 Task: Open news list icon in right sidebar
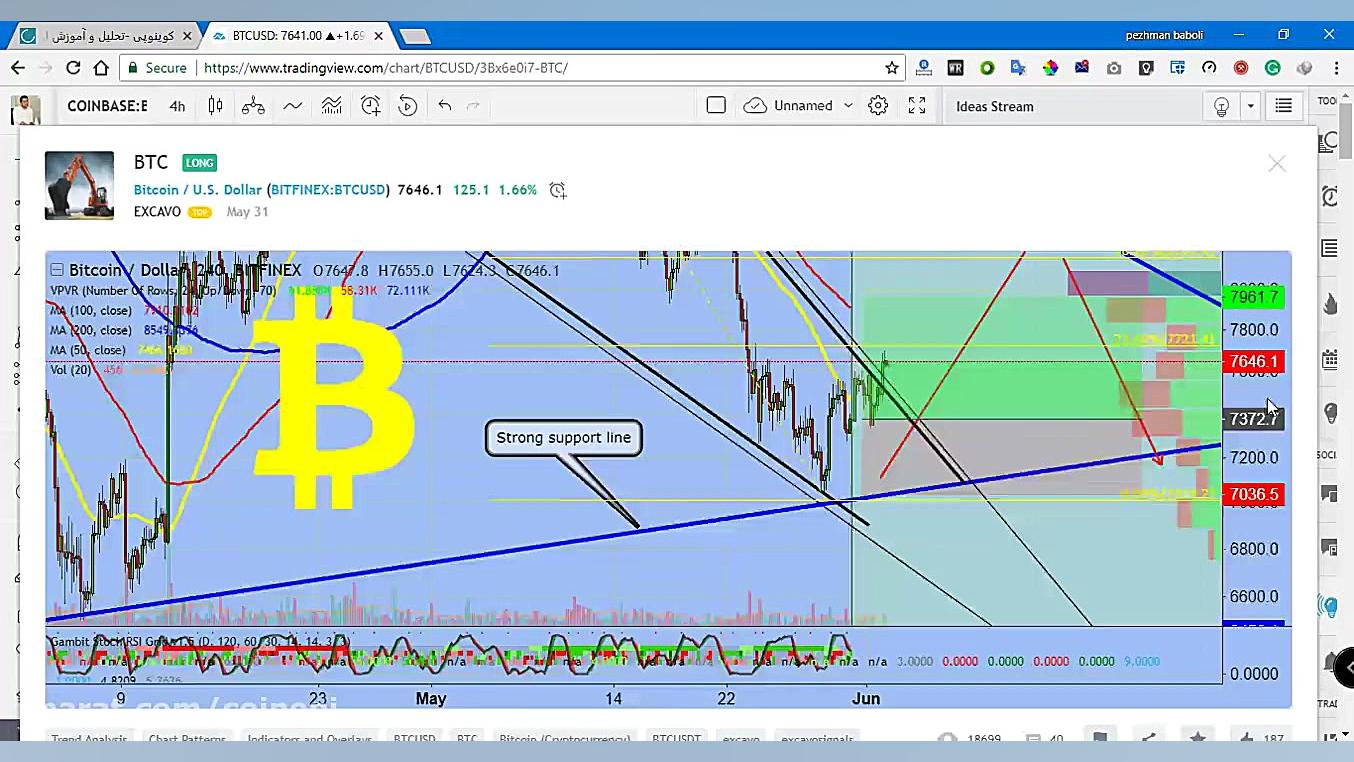pos(1330,248)
